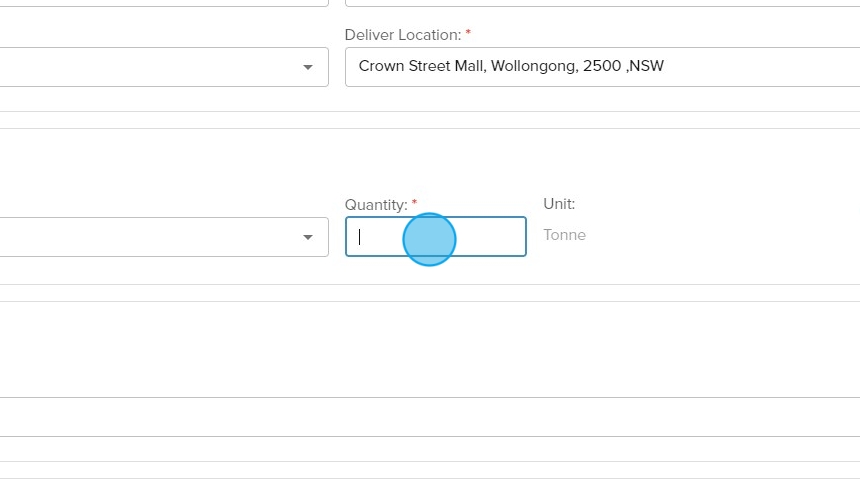
Task: Click the text cursor in Quantity box
Action: (360, 237)
